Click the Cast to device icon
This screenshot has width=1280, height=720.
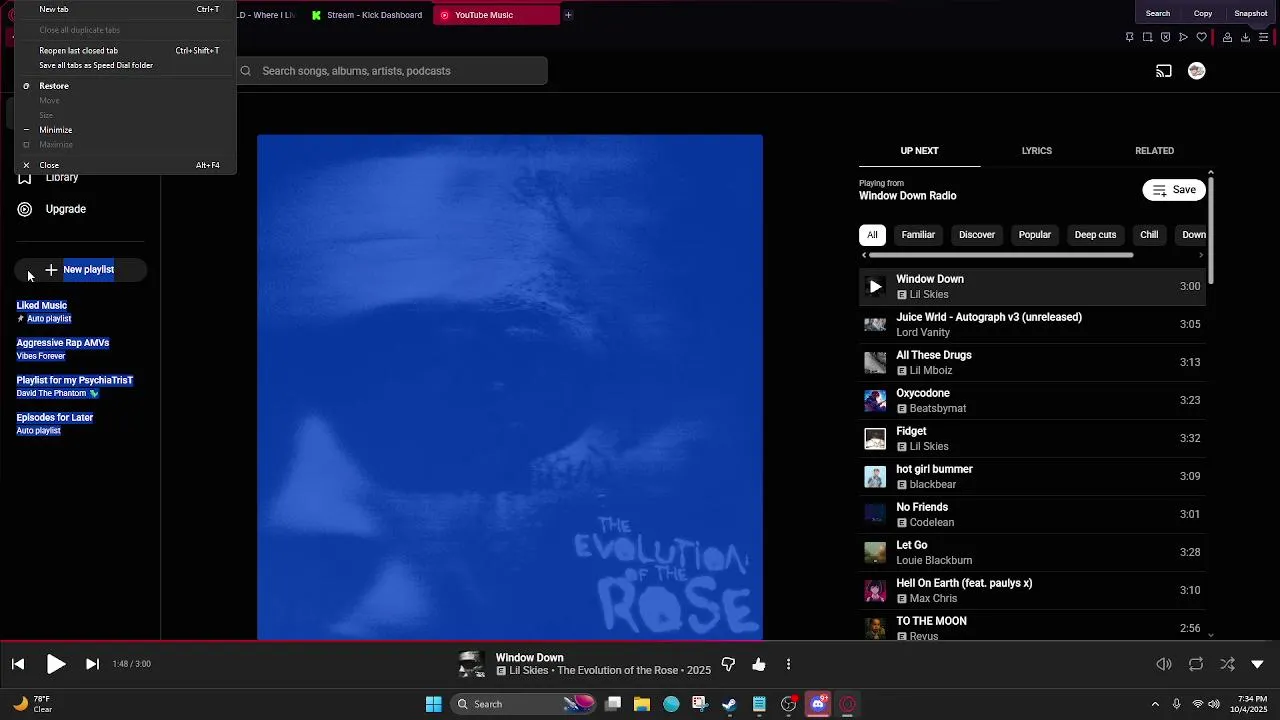click(x=1164, y=71)
